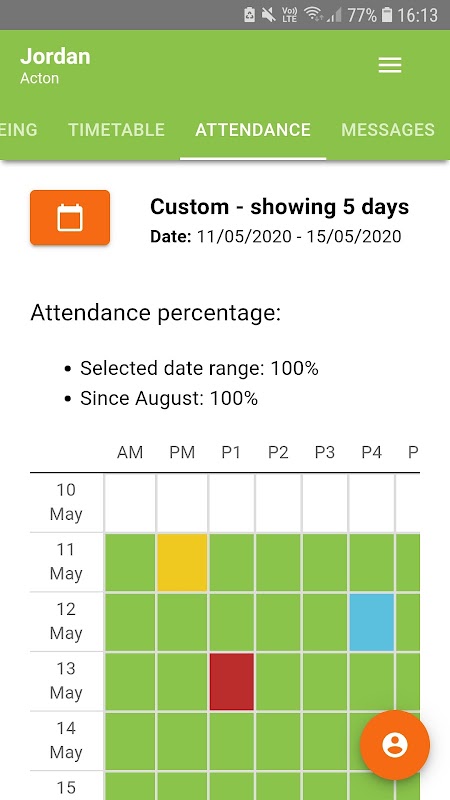Tap the green AM cell on 14 May
The image size is (450, 800).
click(x=130, y=741)
